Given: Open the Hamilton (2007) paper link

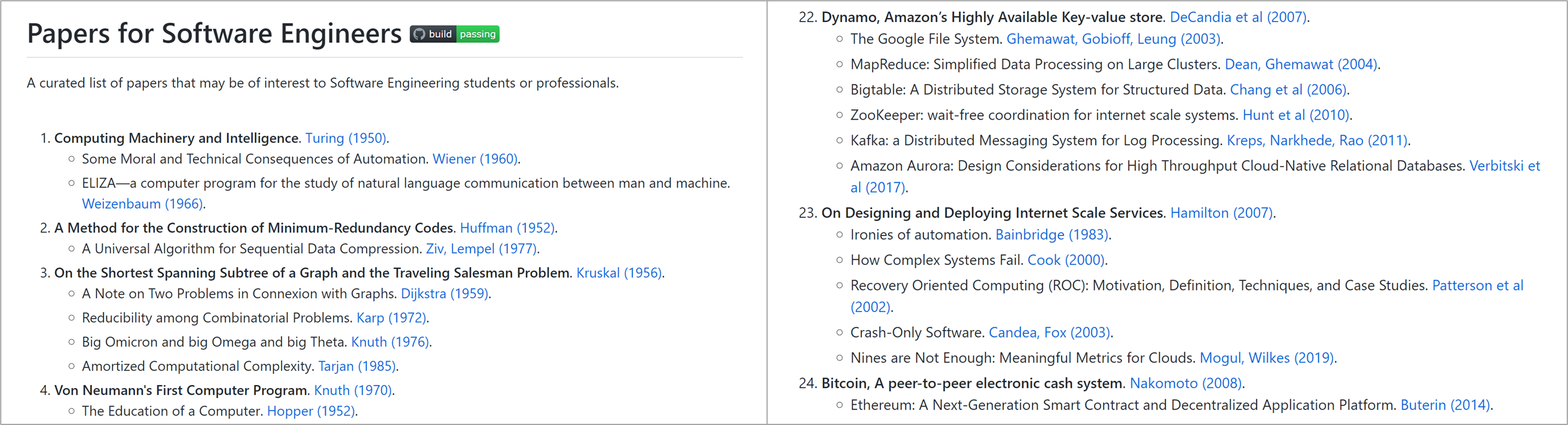Looking at the screenshot, I should click(x=1221, y=213).
